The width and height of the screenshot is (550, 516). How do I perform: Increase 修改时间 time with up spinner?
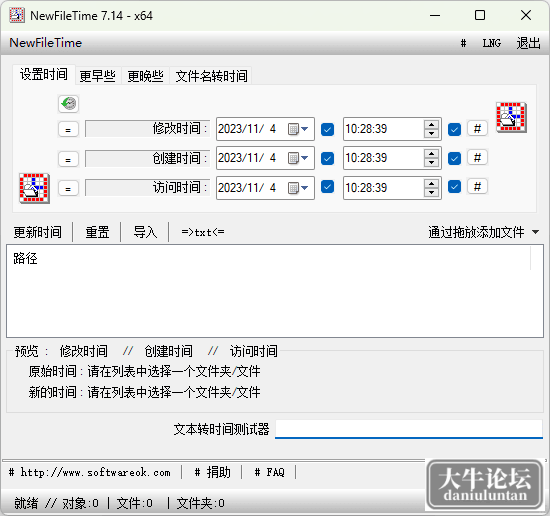(x=431, y=125)
